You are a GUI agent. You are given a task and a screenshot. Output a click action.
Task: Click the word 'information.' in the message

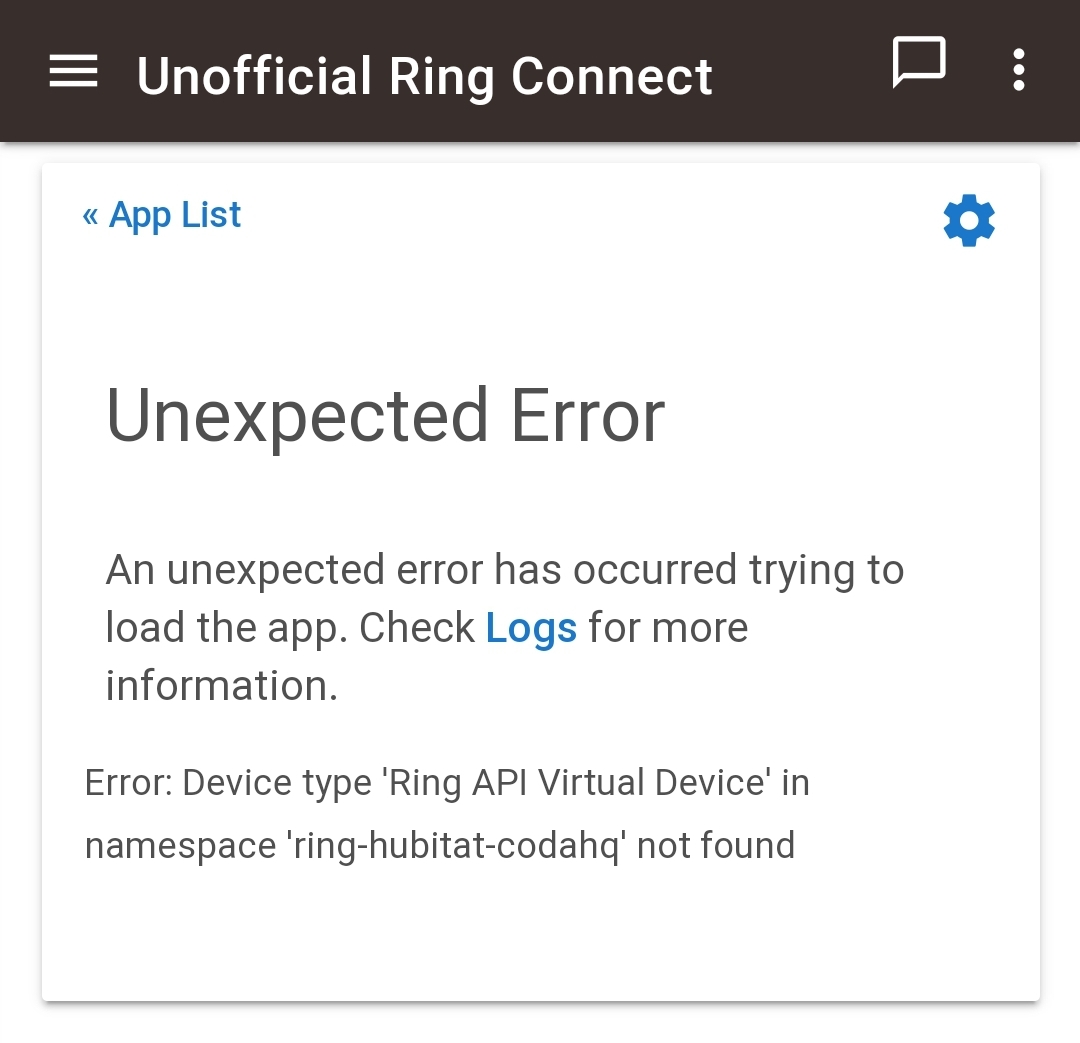click(222, 686)
